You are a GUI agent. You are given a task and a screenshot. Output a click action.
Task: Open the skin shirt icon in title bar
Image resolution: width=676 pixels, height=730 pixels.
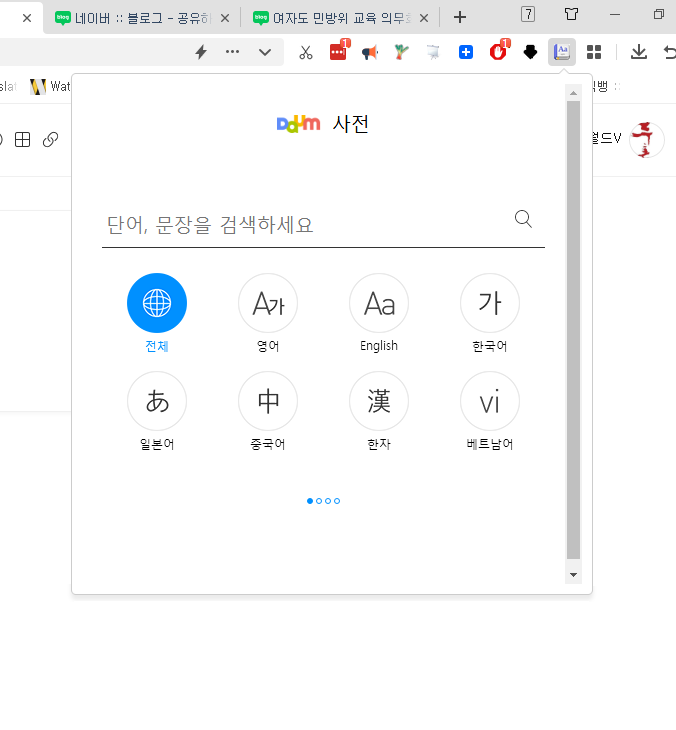(x=571, y=14)
